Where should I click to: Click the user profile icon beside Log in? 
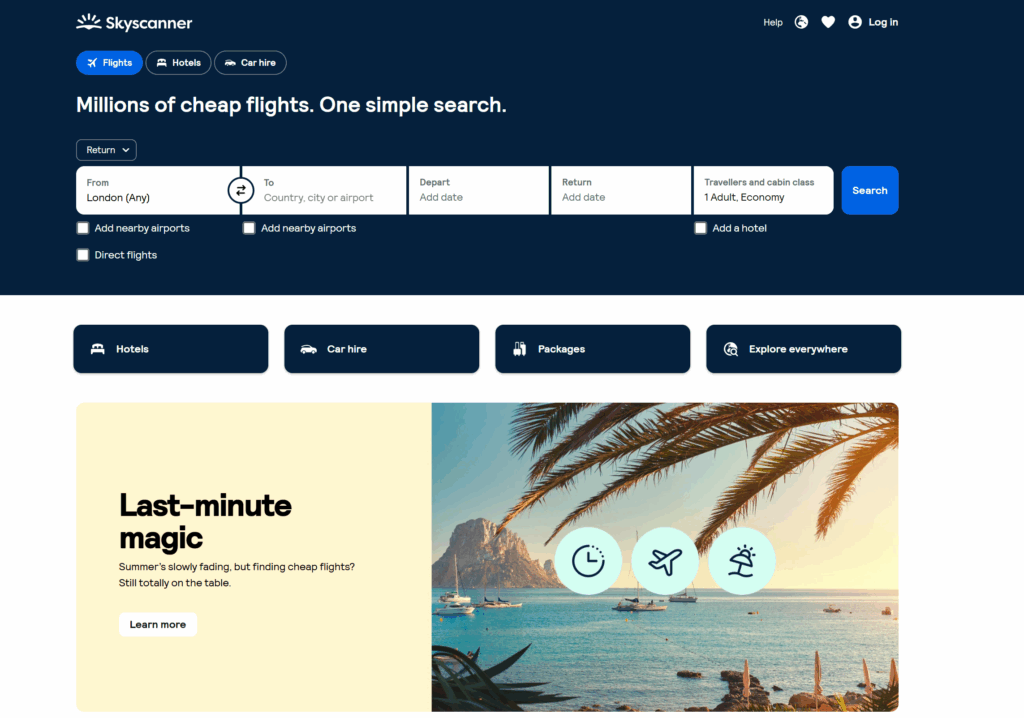(x=855, y=22)
